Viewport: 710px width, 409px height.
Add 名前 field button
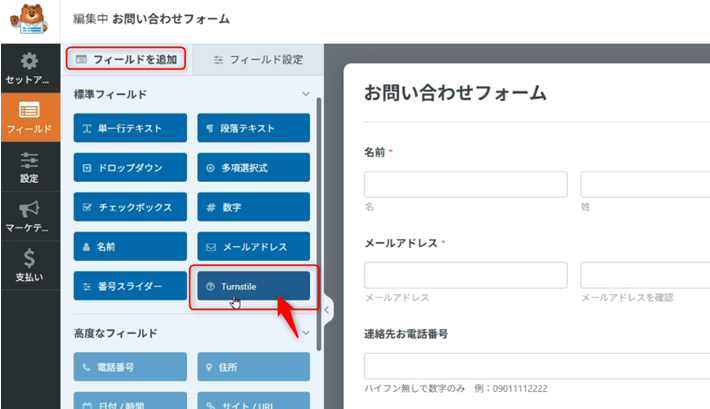(130, 246)
